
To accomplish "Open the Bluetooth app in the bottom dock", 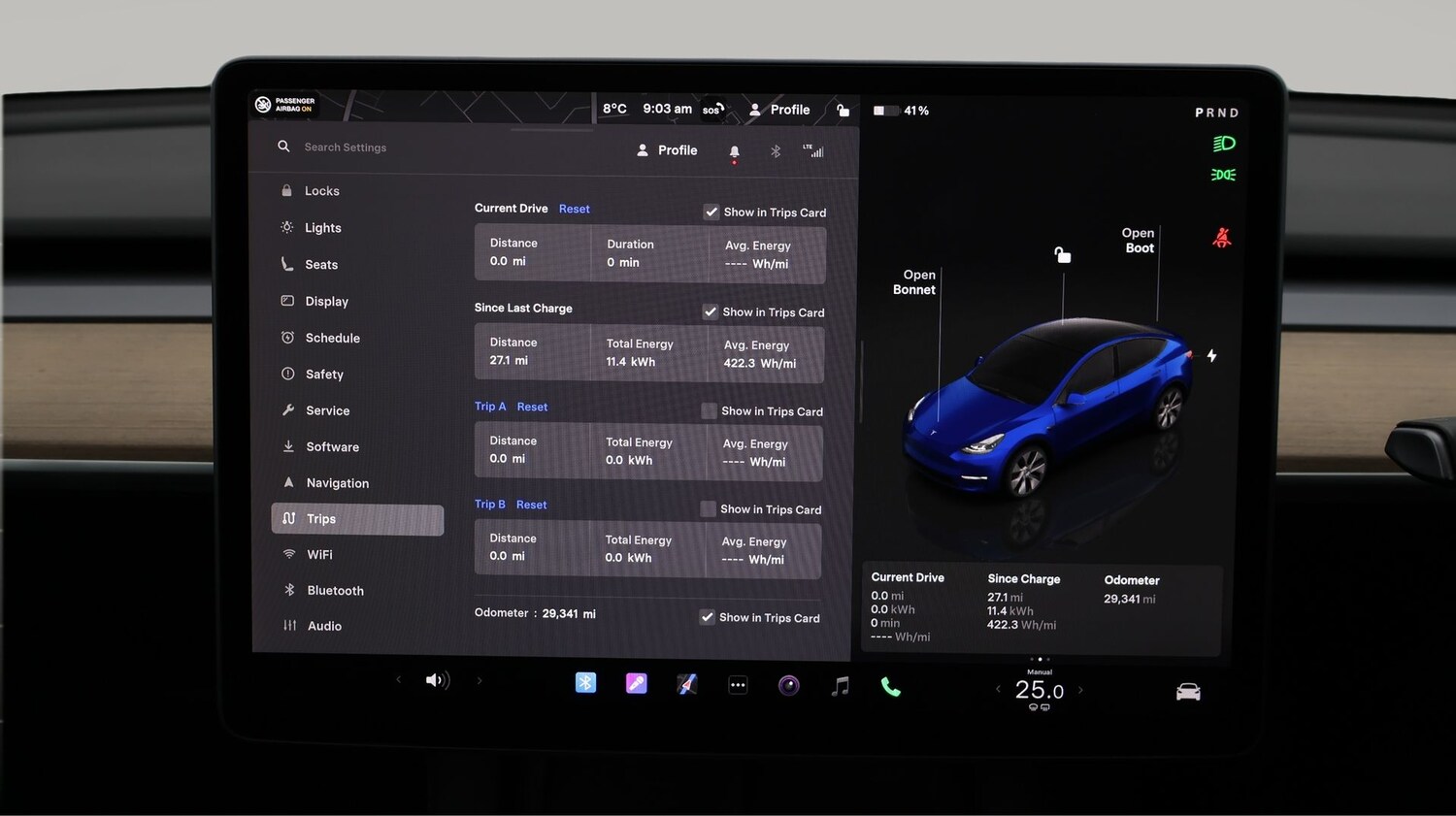I will click(x=585, y=683).
